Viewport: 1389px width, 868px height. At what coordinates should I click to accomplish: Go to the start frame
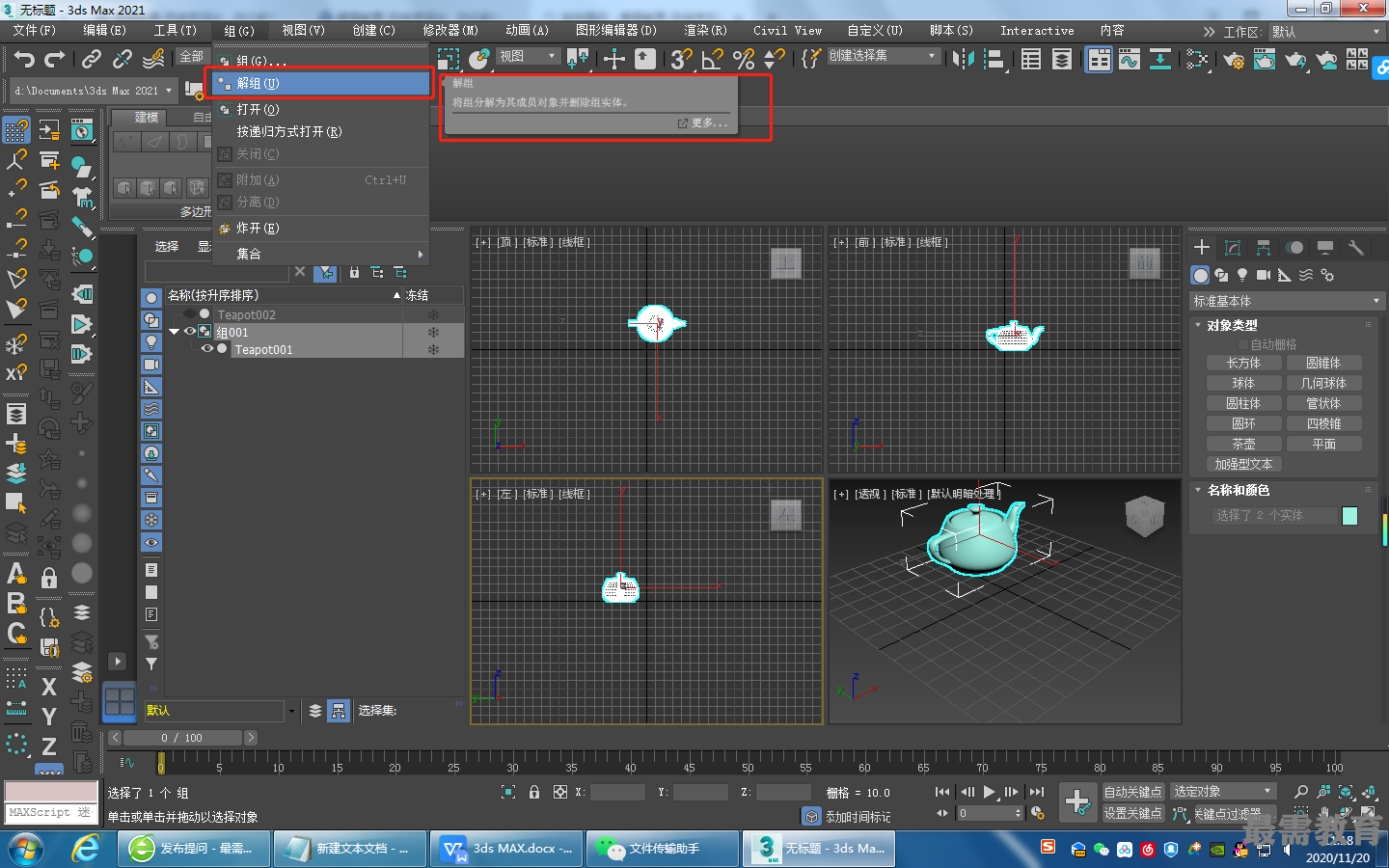(942, 792)
